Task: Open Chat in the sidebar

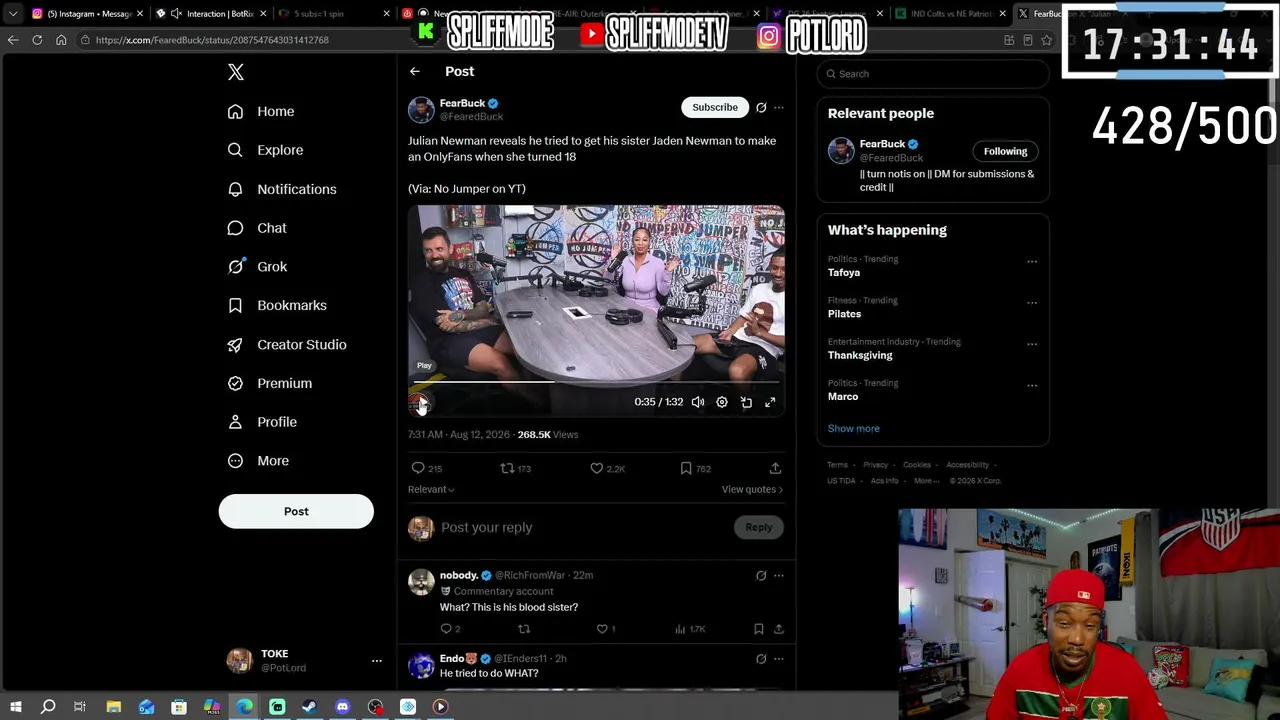Action: click(x=257, y=228)
